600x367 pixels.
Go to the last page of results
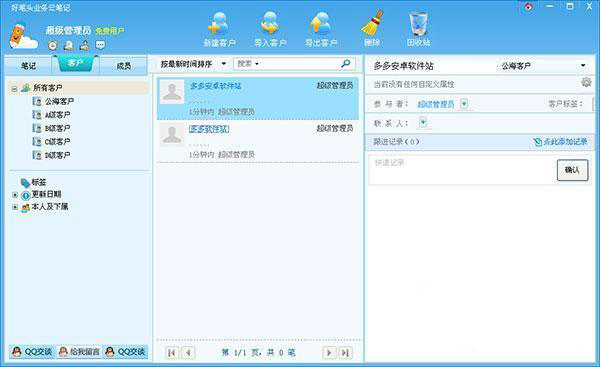click(345, 352)
